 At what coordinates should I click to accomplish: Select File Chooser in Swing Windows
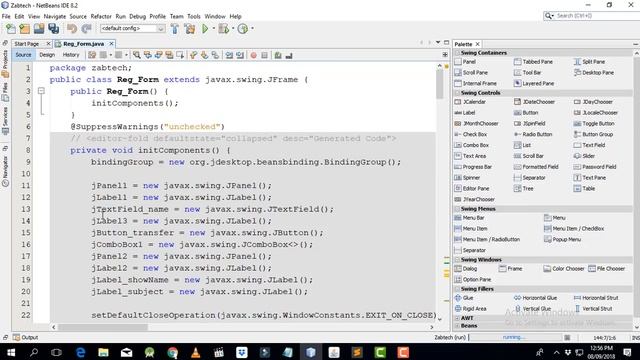[x=607, y=269]
